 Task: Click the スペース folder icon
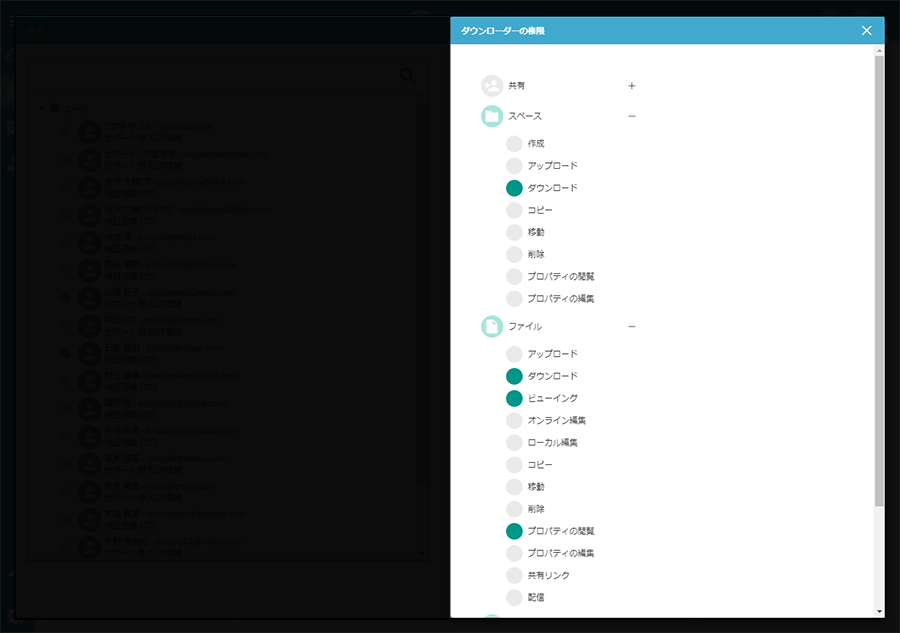click(x=492, y=116)
